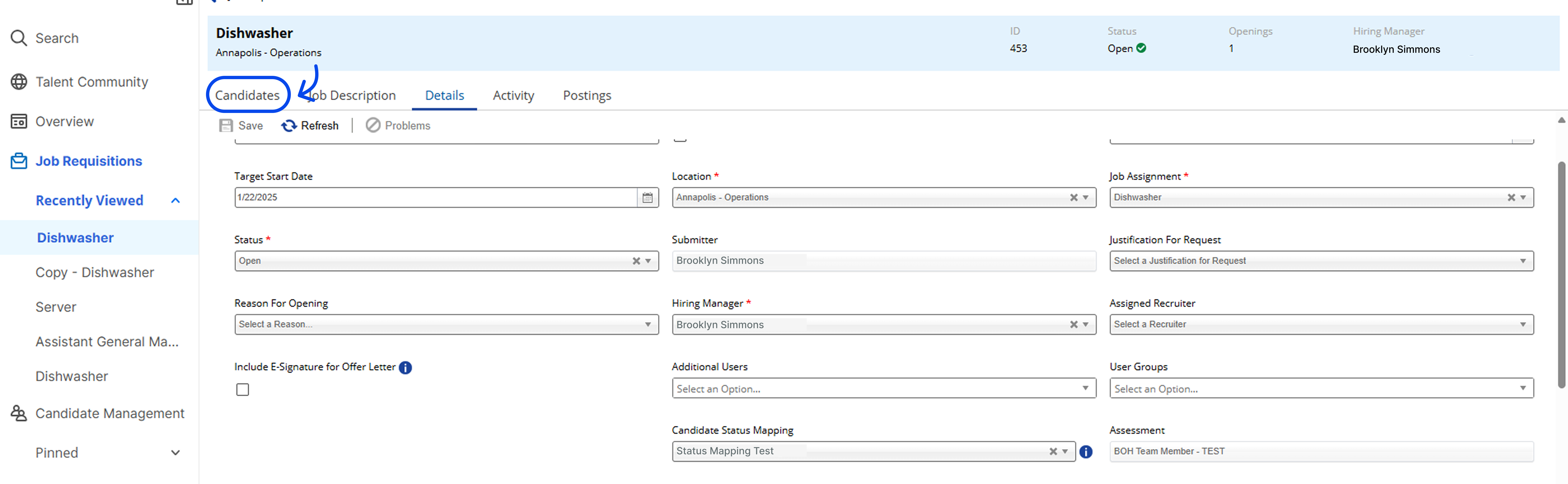Image resolution: width=1568 pixels, height=484 pixels.
Task: Open the Reason For Opening dropdown
Action: coord(648,324)
